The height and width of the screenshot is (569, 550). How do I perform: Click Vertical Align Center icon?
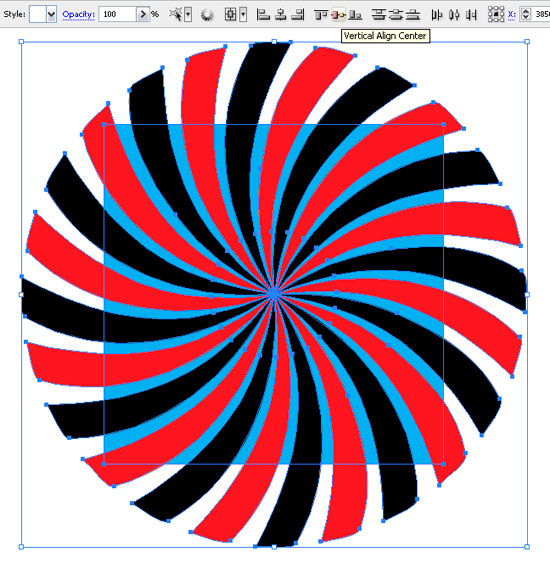338,15
